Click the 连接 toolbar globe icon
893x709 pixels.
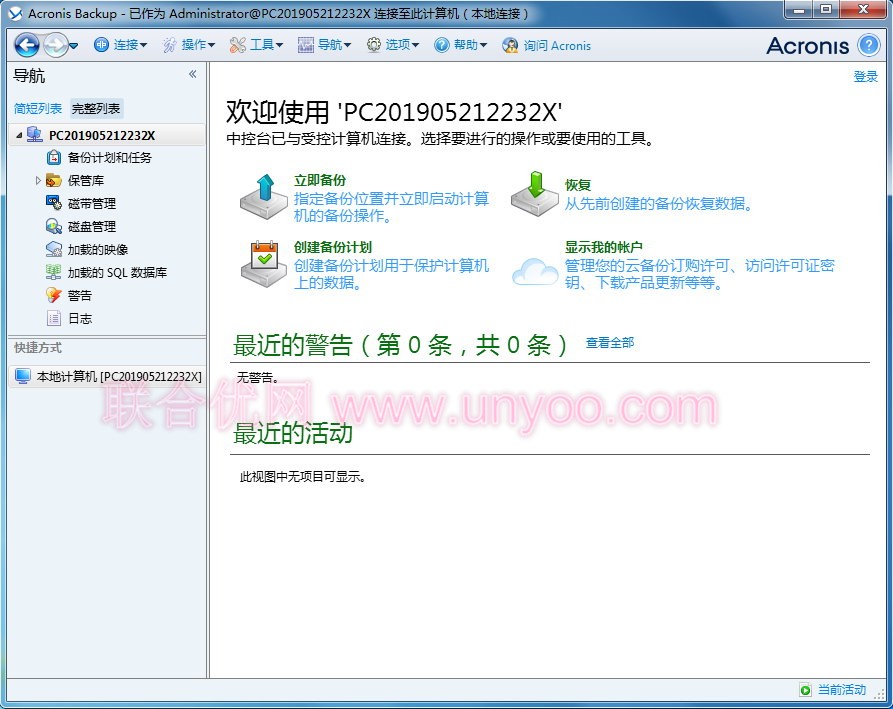click(101, 45)
